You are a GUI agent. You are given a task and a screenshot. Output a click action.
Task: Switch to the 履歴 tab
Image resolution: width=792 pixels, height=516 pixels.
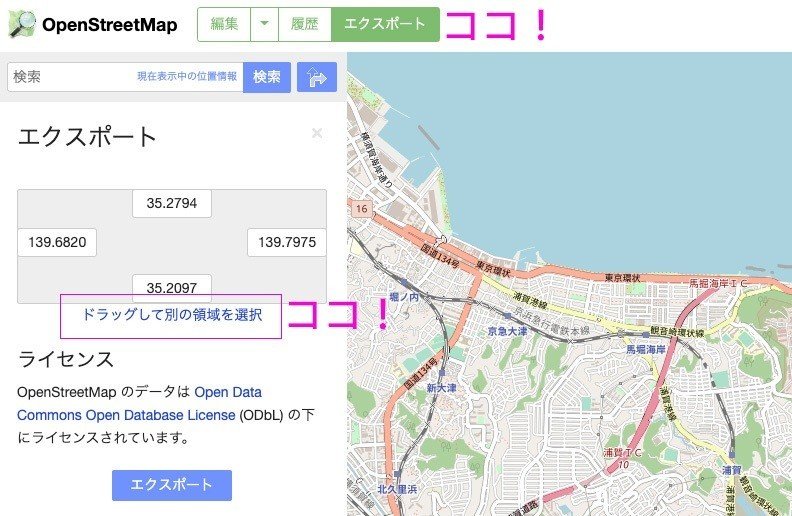(x=305, y=24)
